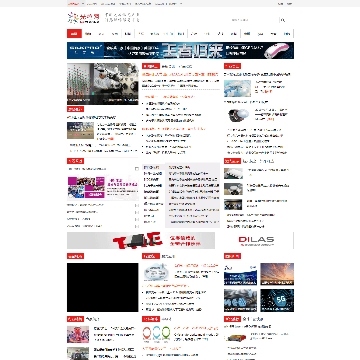
Task: Click the round camera lens product image
Action: point(239,116)
